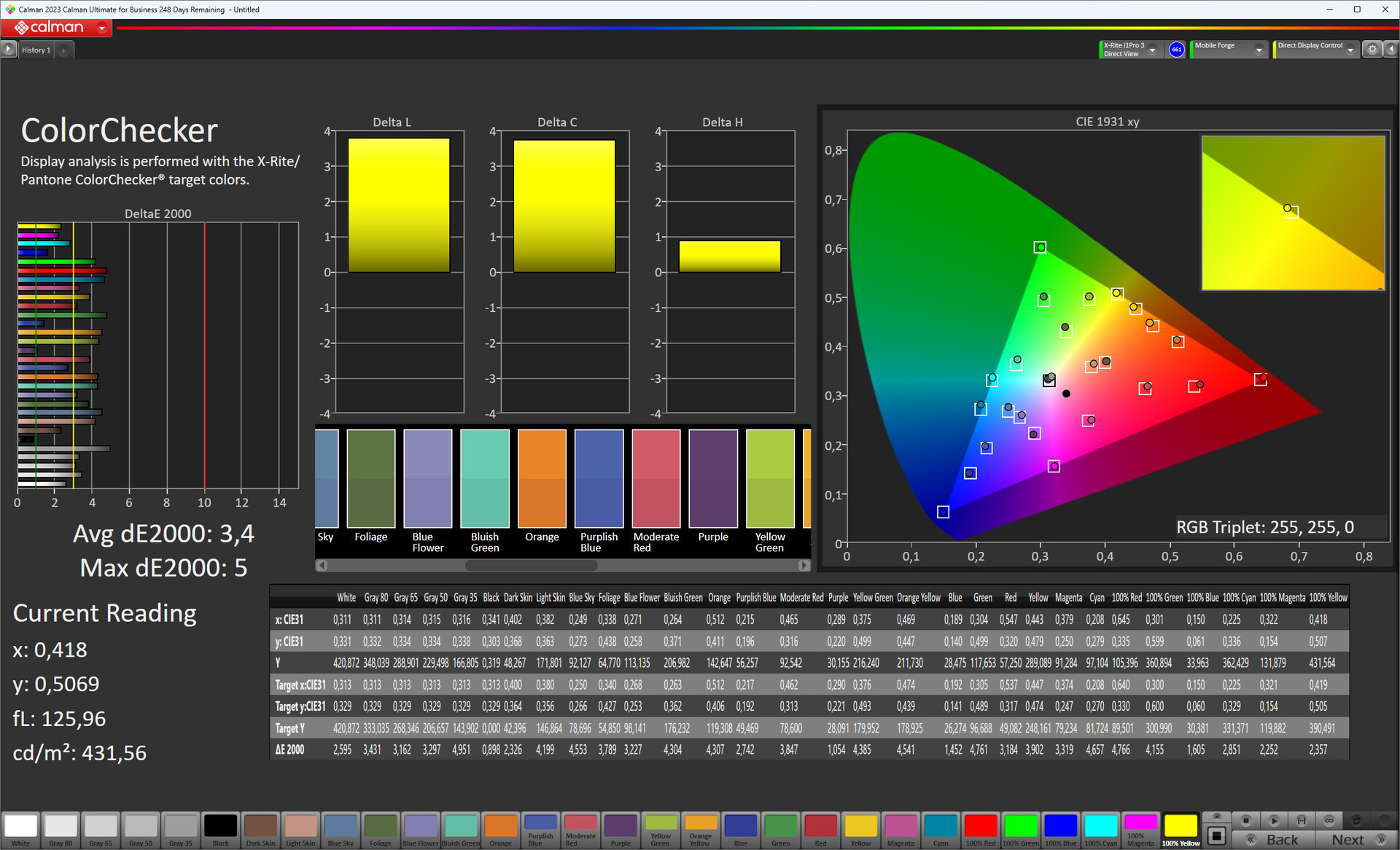This screenshot has width=1400, height=850.
Task: Switch to the History 1 tab
Action: 36,50
